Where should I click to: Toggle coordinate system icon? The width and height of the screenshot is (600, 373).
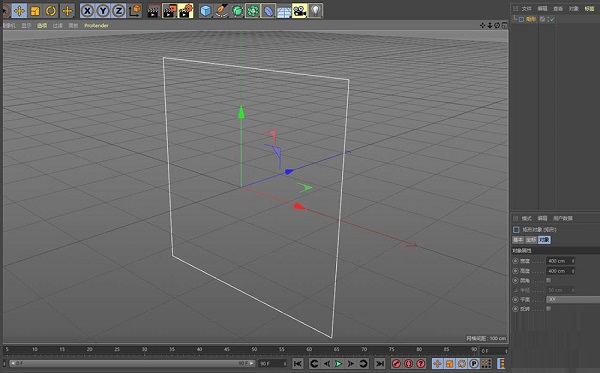(x=135, y=11)
